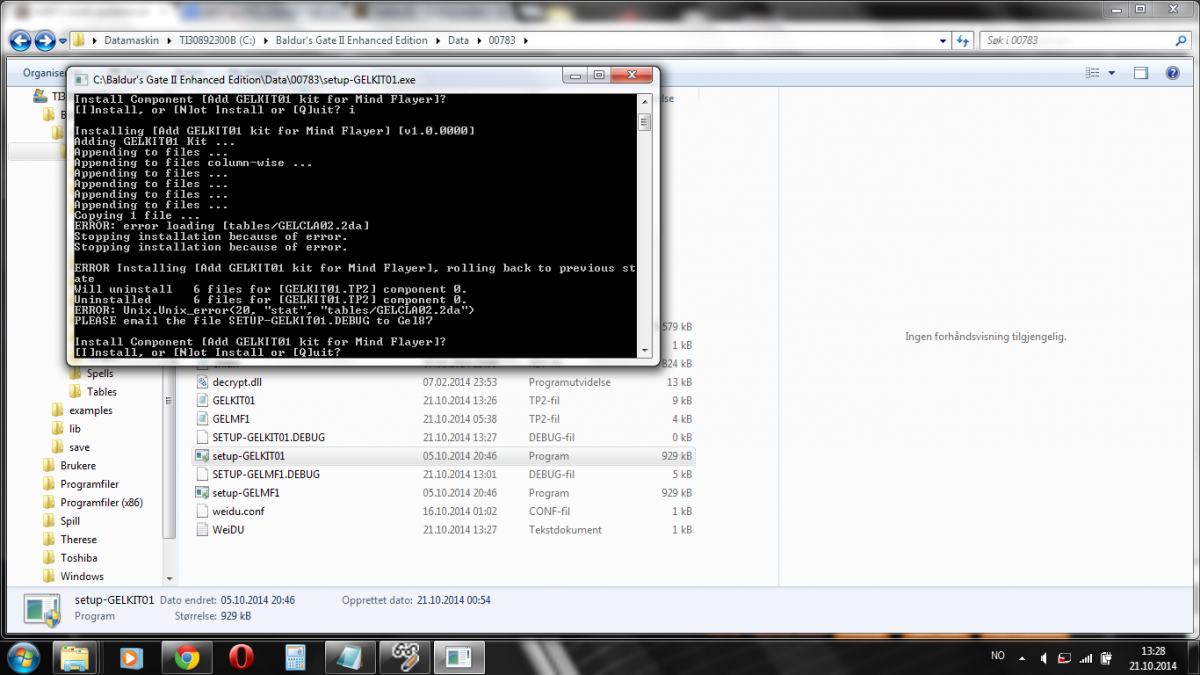
Task: Click setup-GELKIT01 icon in details pane
Action: pyautogui.click(x=42, y=608)
